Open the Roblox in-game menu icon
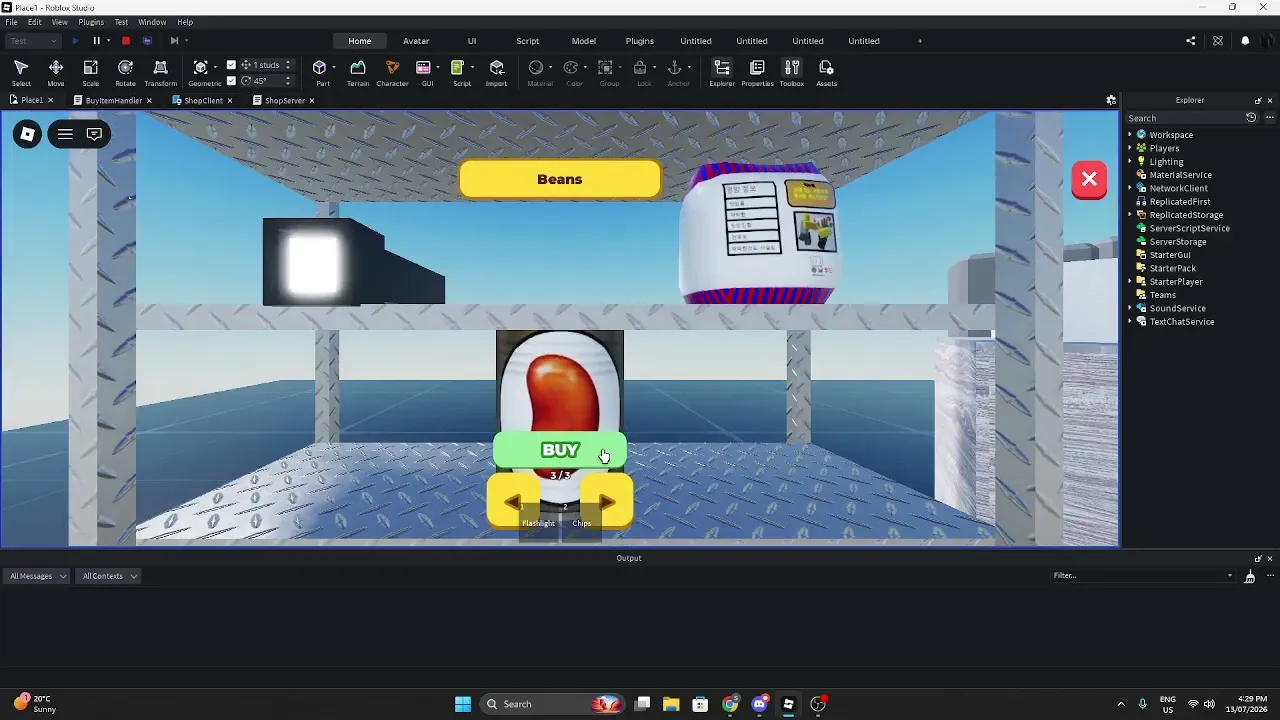 point(28,134)
